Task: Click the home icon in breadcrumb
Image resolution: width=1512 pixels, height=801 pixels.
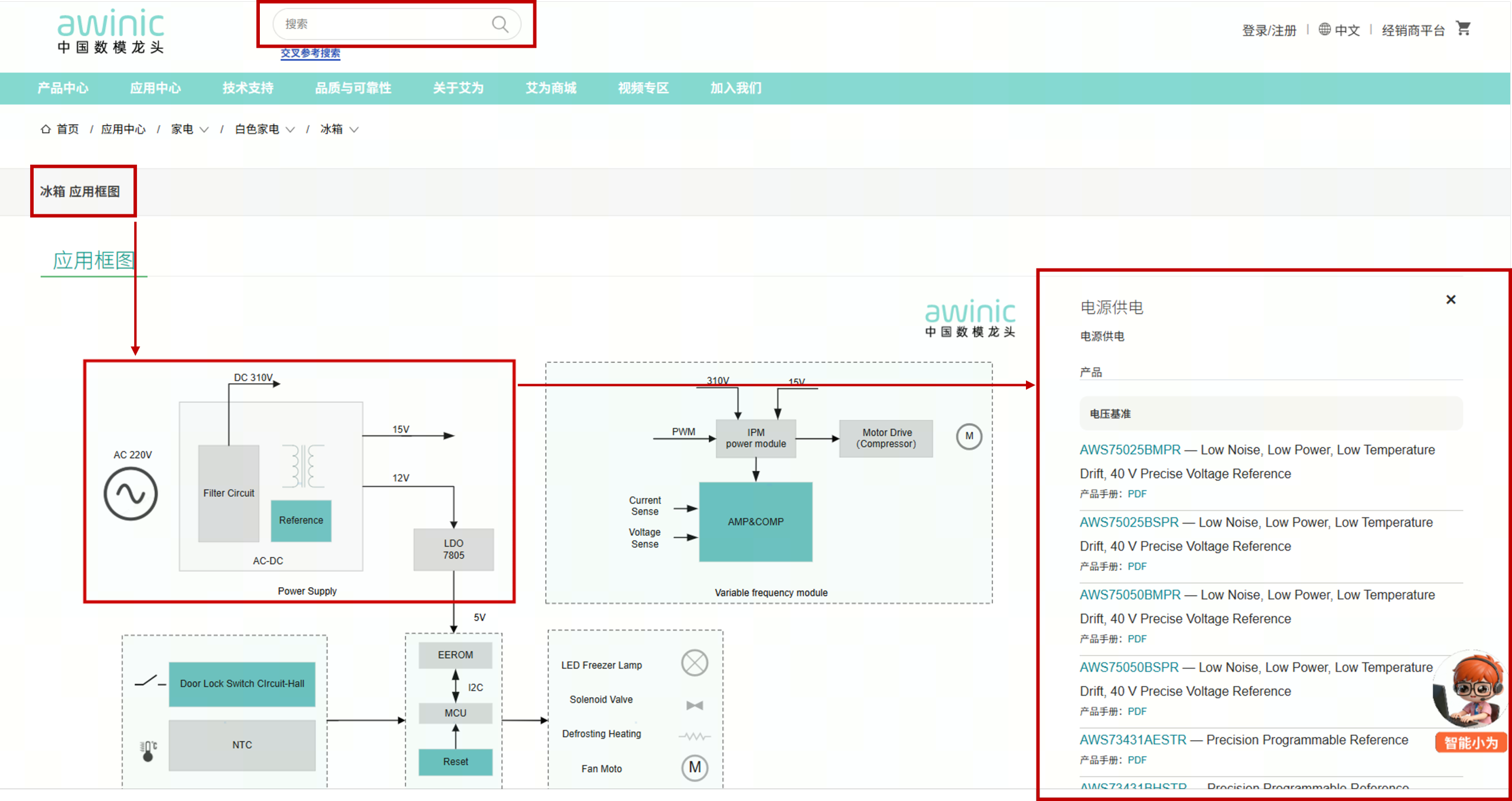Action: [45, 129]
